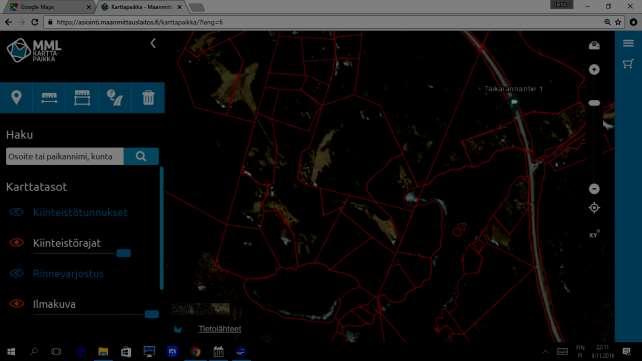Toggle visibility of Kiinteistötunnukset layer
Screen dimensions: 642x361
pos(16,212)
